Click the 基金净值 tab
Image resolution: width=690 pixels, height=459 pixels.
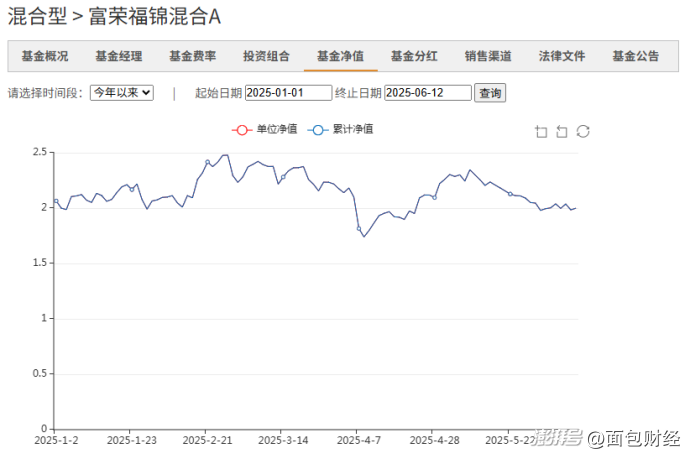(x=341, y=56)
